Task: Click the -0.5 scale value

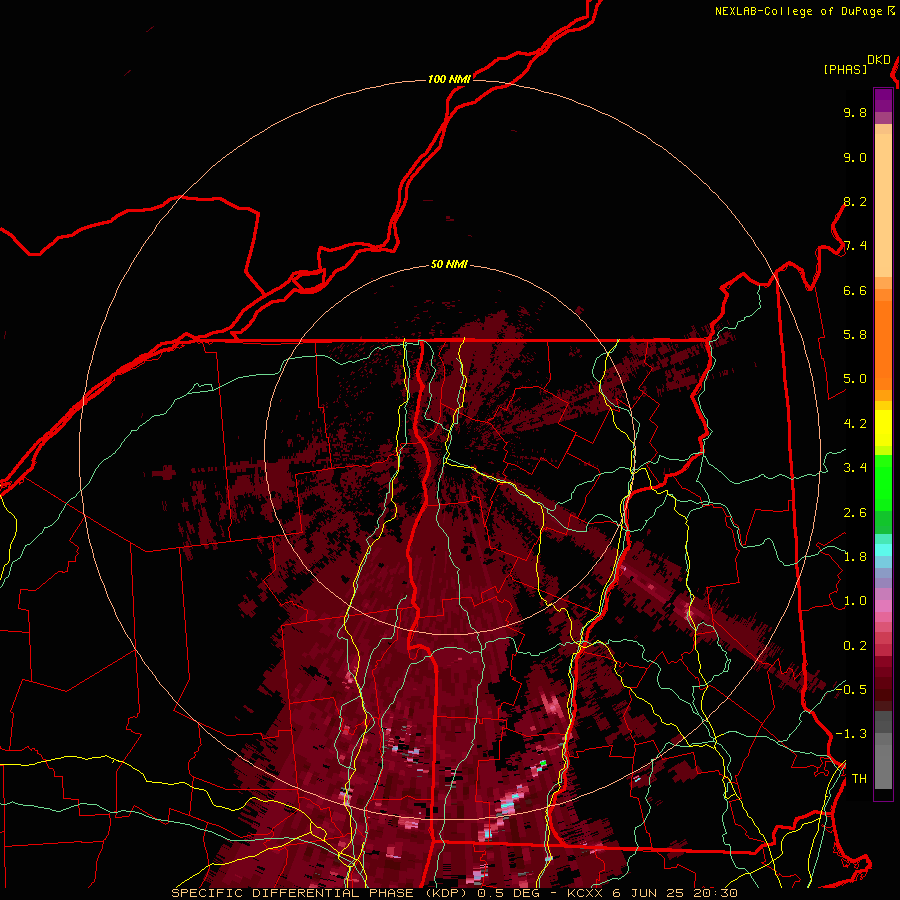Action: click(x=851, y=690)
